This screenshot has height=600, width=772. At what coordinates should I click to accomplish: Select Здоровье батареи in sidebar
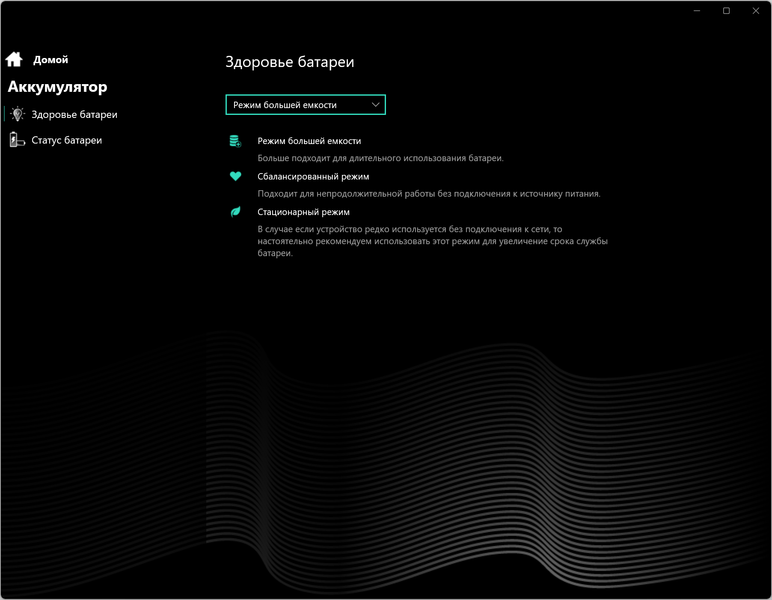pyautogui.click(x=74, y=114)
